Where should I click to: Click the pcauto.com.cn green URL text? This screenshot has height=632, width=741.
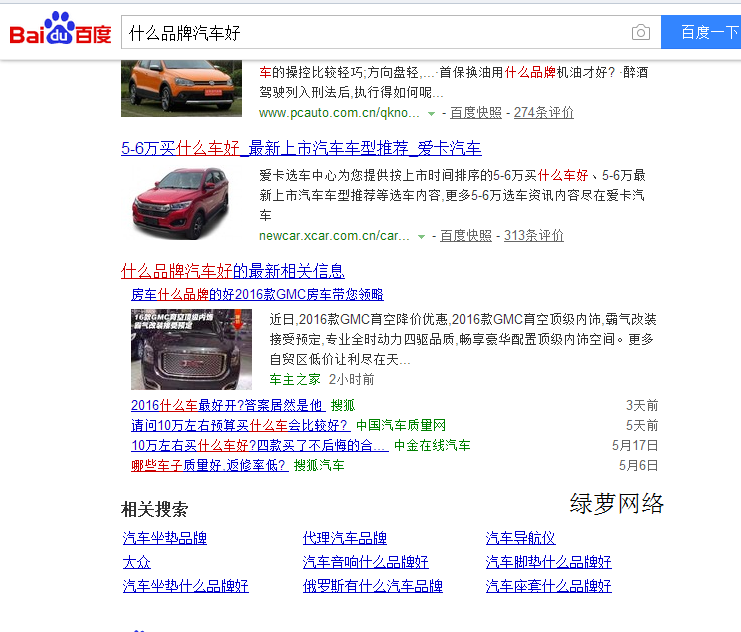click(x=339, y=113)
